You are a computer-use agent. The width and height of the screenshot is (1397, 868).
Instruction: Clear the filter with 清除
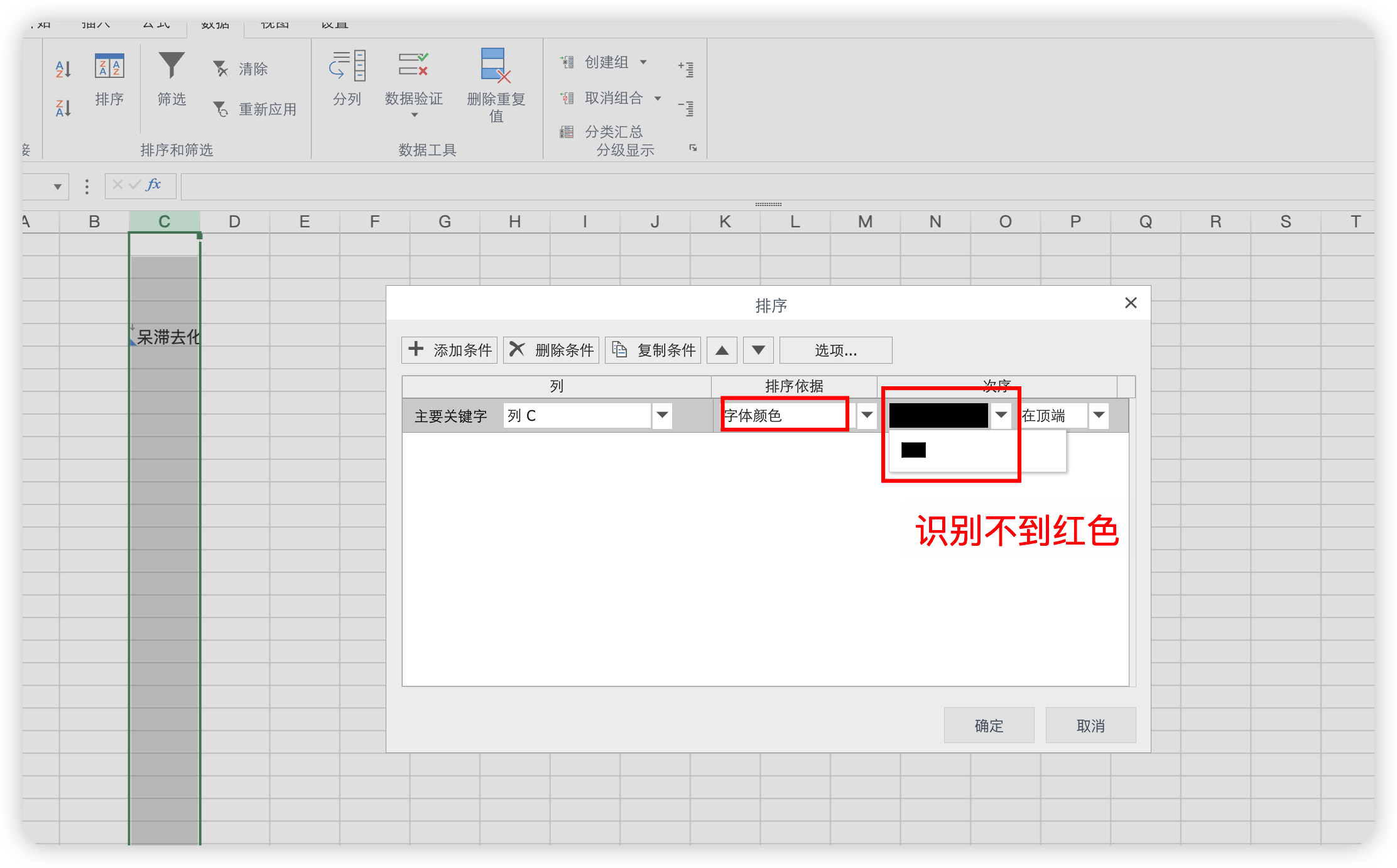[x=241, y=68]
